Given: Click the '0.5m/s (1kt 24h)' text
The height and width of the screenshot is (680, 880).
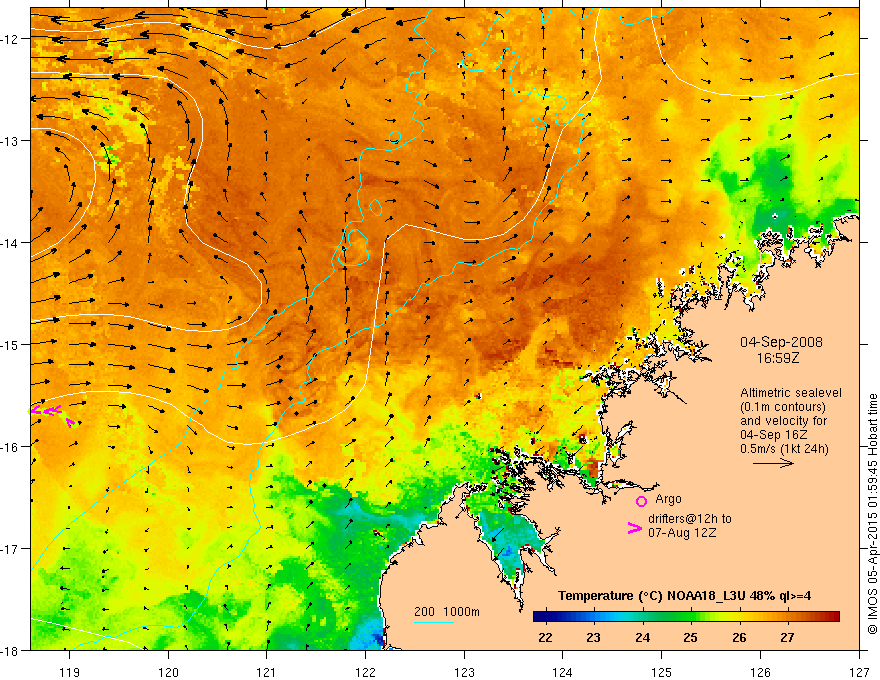Looking at the screenshot, I should tap(784, 449).
